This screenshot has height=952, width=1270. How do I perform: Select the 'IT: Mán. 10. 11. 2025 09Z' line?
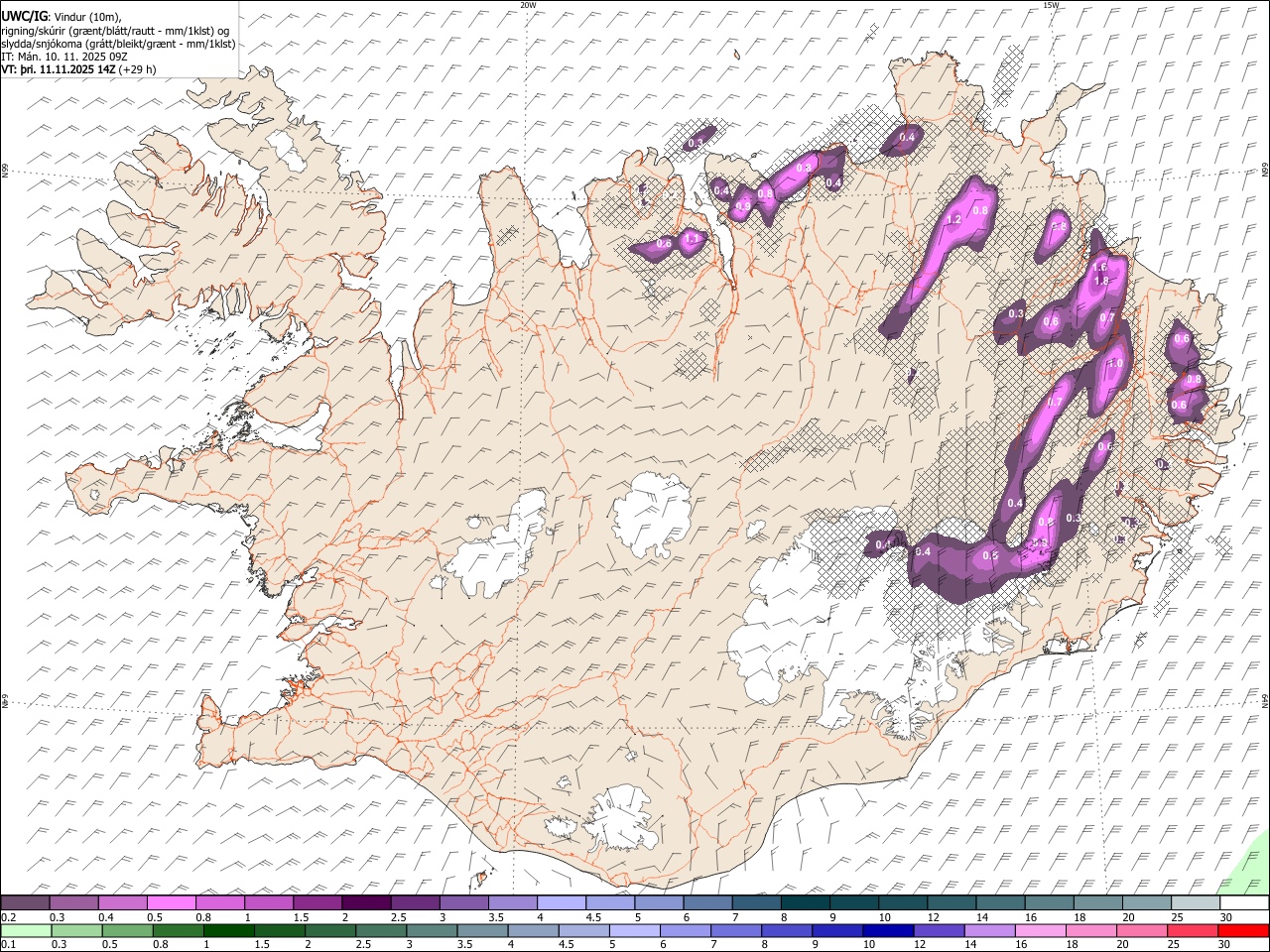[65, 57]
